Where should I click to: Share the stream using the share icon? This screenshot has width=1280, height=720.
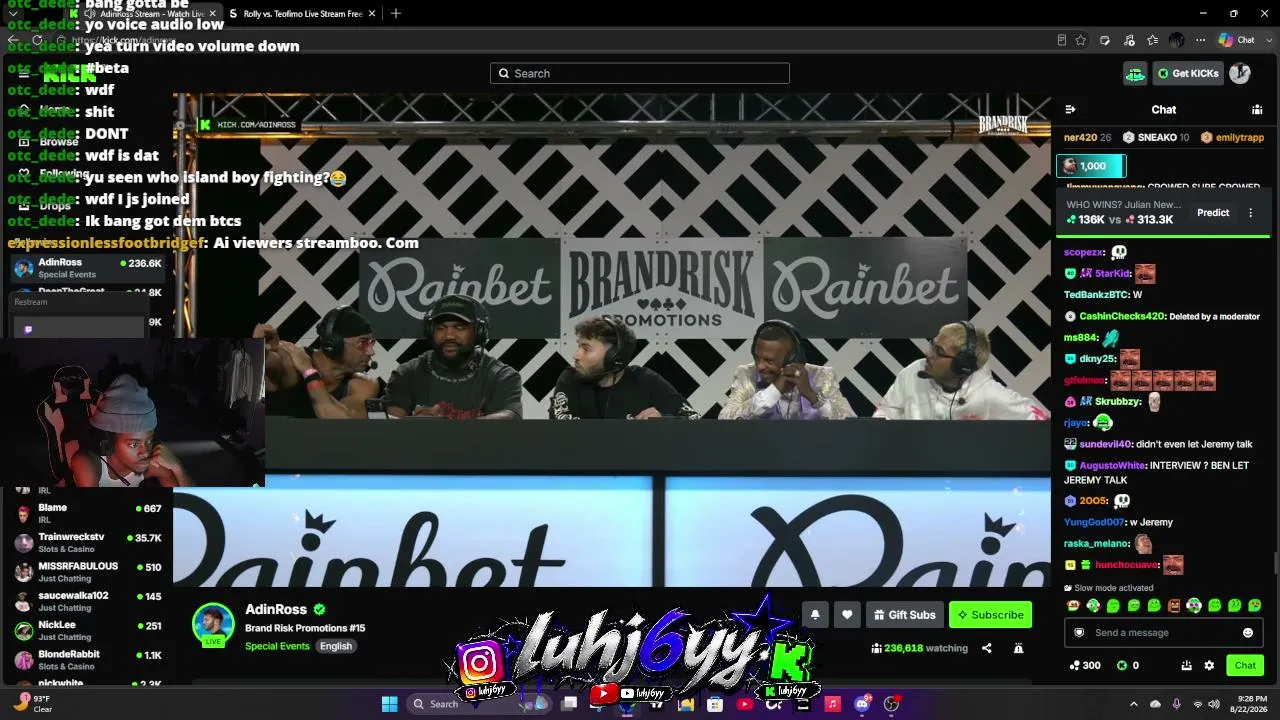coord(986,649)
